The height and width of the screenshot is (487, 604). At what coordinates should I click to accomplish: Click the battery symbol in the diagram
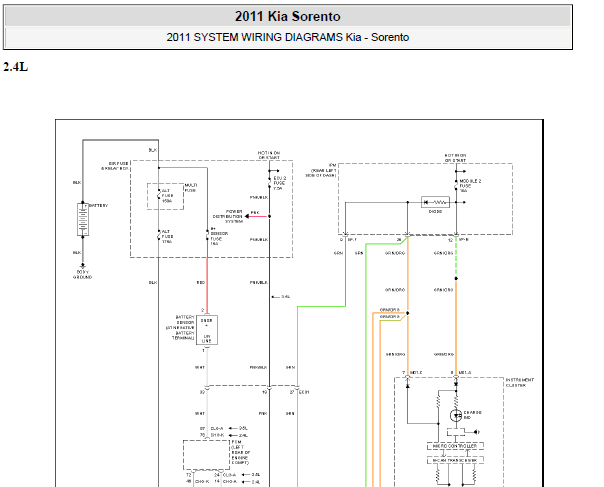(x=83, y=219)
